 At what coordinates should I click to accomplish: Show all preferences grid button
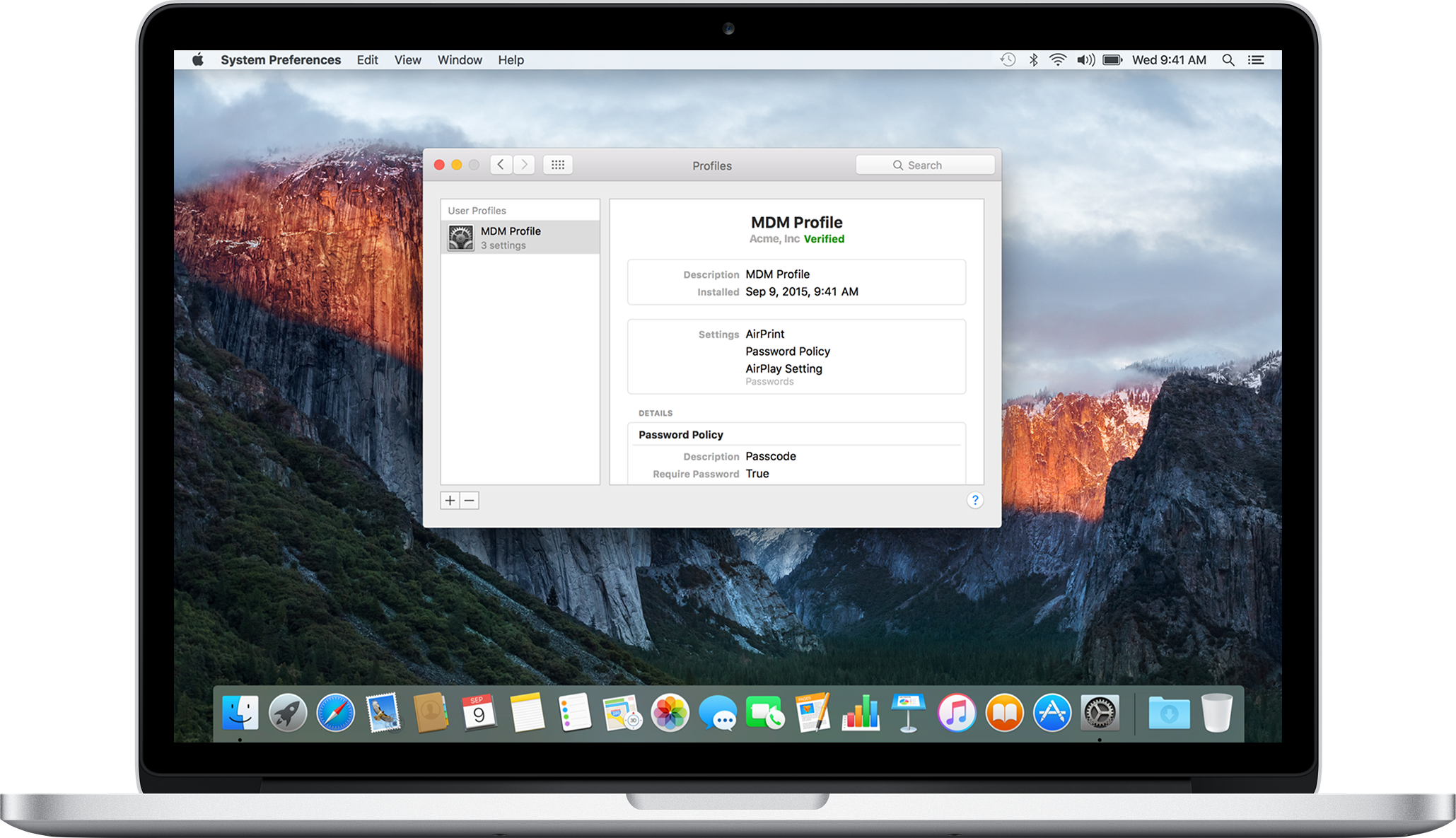pyautogui.click(x=558, y=165)
